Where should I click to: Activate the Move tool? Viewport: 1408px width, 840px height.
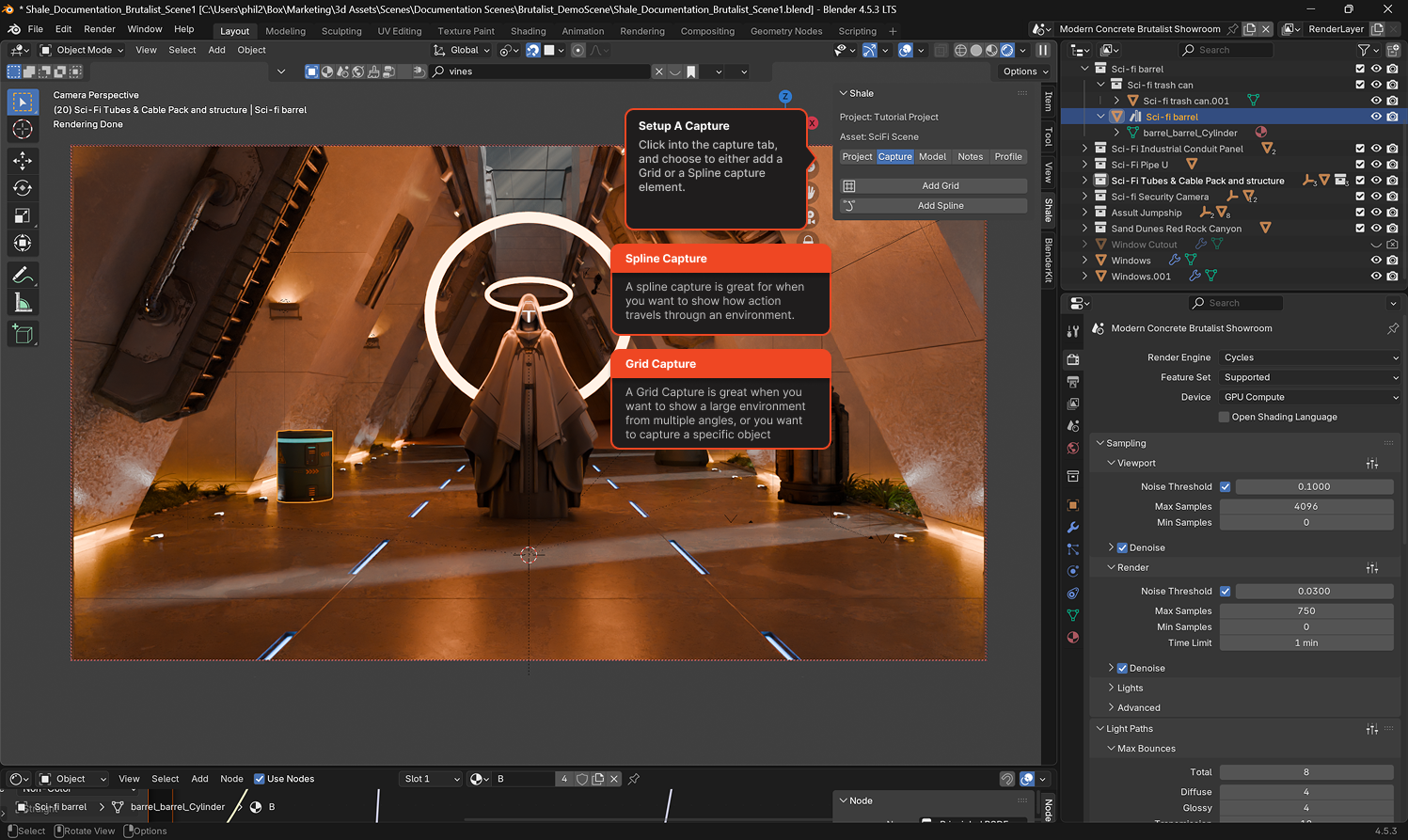(23, 161)
